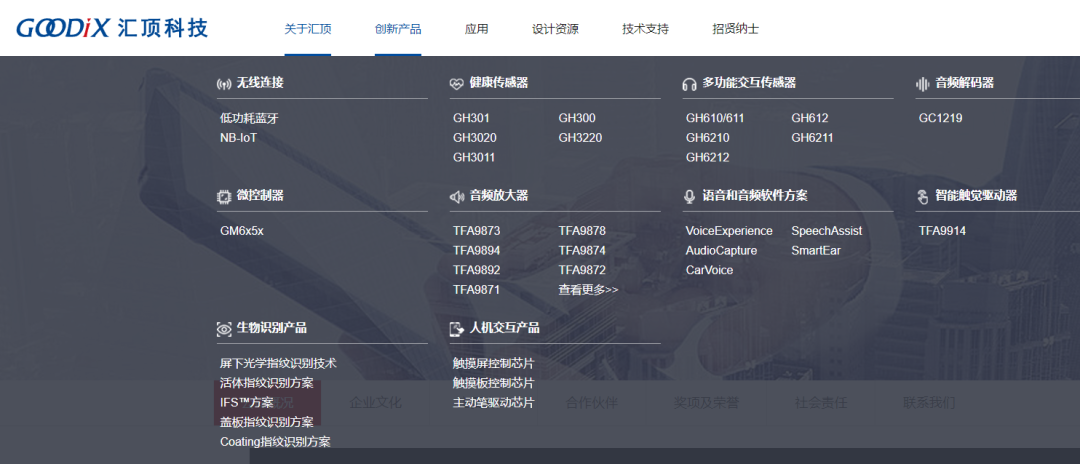Open TFA9873 amplifier
1080x464 pixels.
tap(477, 231)
